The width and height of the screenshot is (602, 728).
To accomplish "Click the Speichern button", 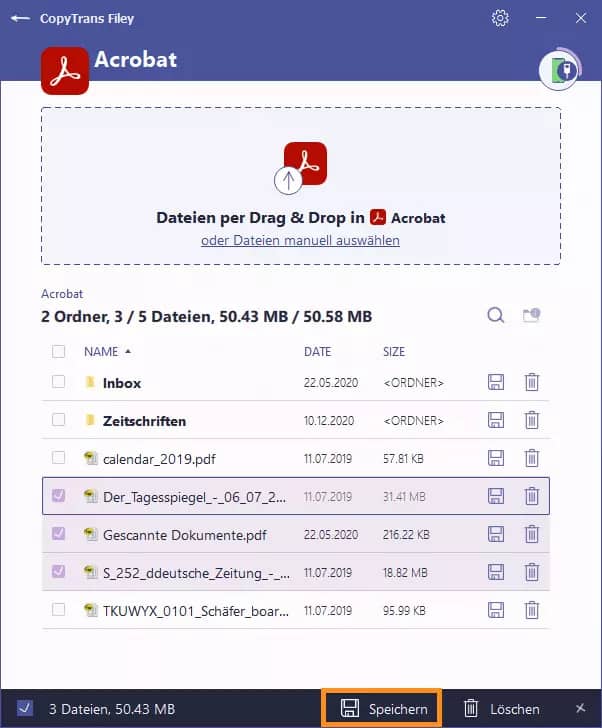I will point(382,708).
